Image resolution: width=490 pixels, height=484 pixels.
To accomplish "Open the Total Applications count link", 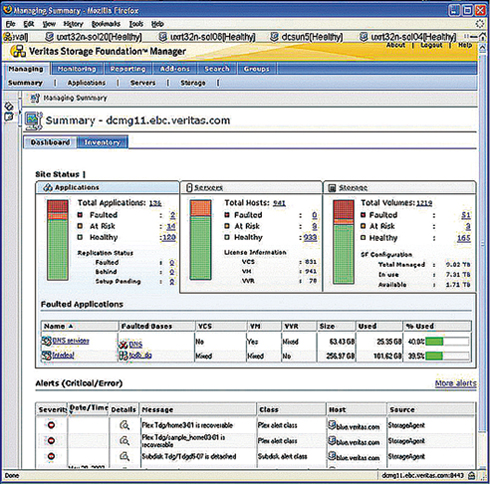I will pos(155,203).
